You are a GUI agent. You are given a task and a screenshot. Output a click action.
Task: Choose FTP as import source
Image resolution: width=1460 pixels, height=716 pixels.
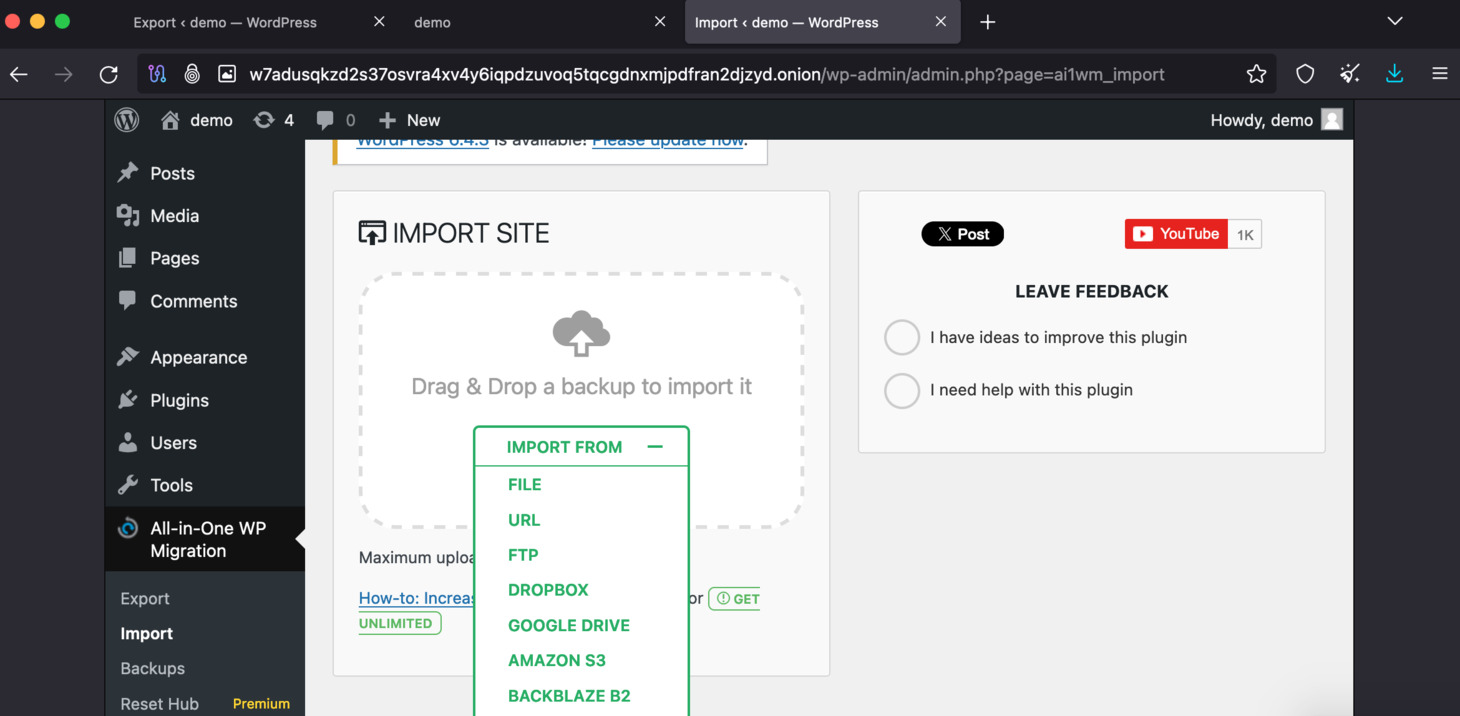click(x=523, y=555)
